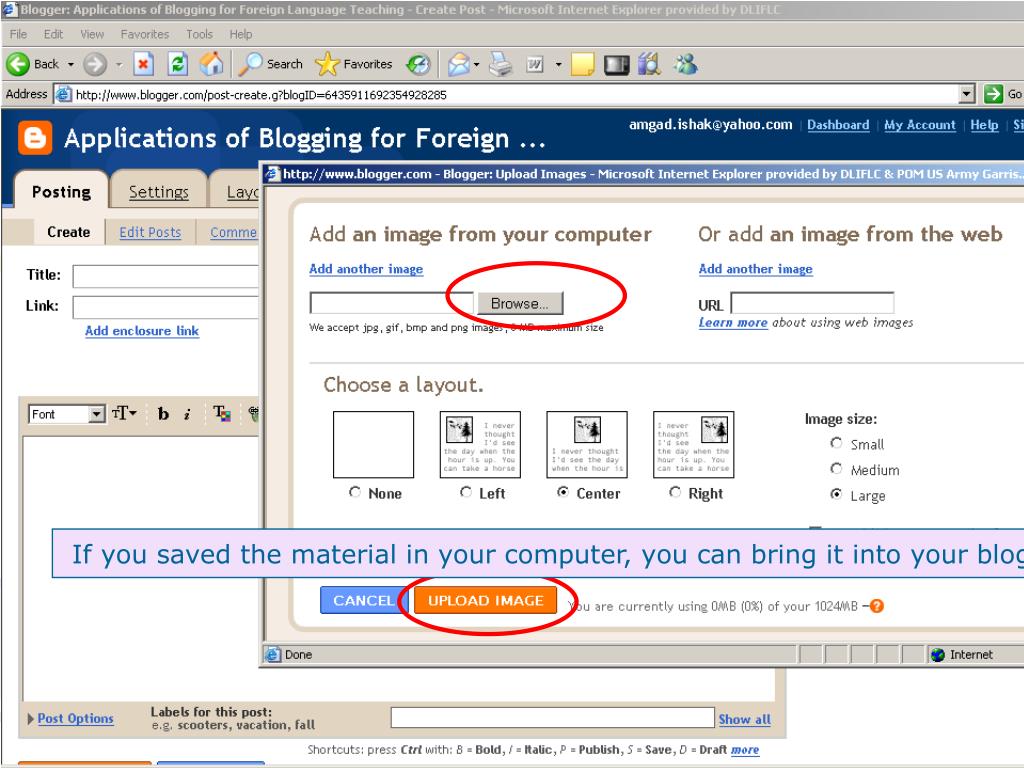This screenshot has width=1024, height=768.
Task: Click the Messenger people icon
Action: pos(686,64)
